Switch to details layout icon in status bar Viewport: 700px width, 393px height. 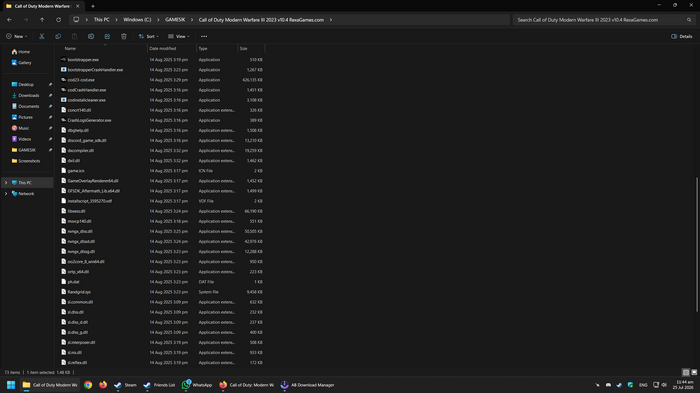(x=686, y=372)
